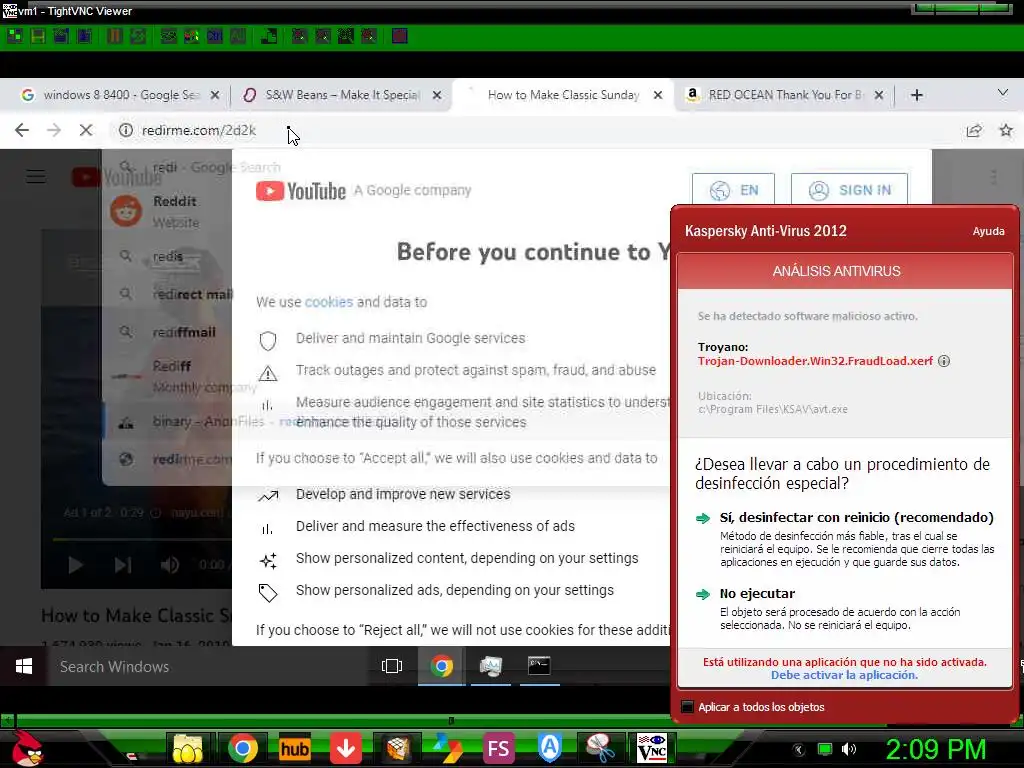The height and width of the screenshot is (768, 1024).
Task: Close the RED OCEAN tab
Action: coord(879,95)
